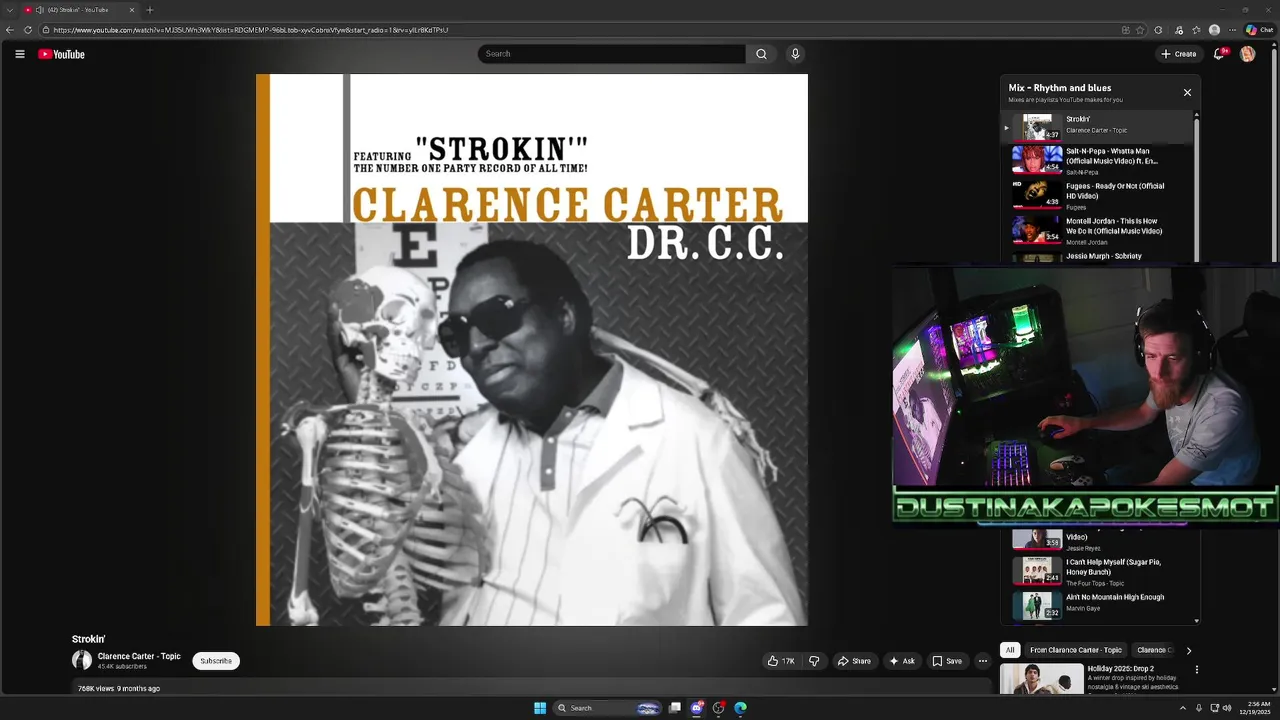Click the YouTube search input field
1280x720 pixels.
point(611,54)
